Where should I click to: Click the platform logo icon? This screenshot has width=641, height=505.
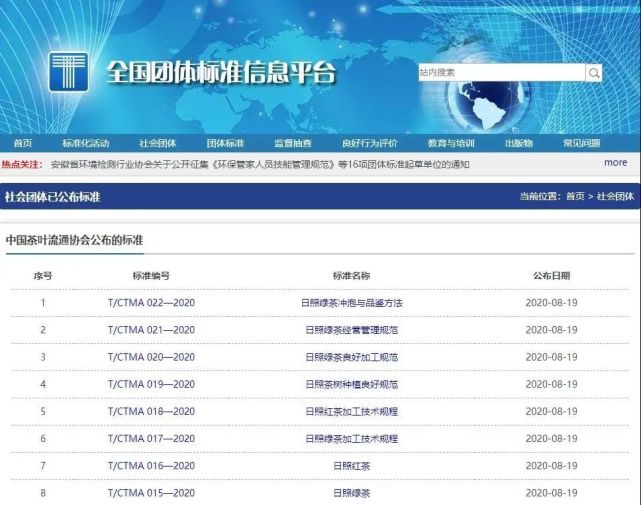pyautogui.click(x=68, y=72)
